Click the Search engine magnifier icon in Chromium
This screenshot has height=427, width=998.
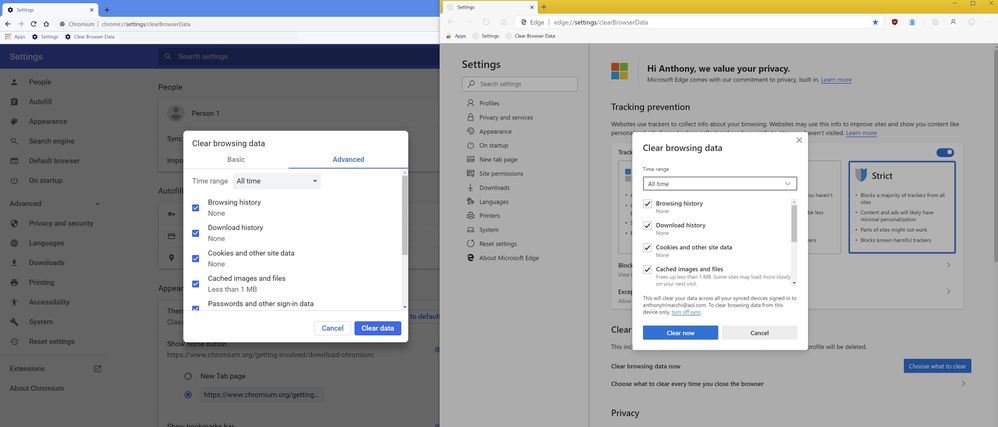click(14, 141)
